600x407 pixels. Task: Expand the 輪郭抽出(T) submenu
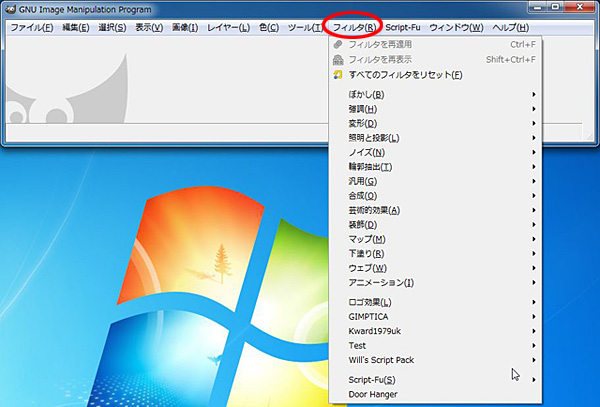(434, 167)
